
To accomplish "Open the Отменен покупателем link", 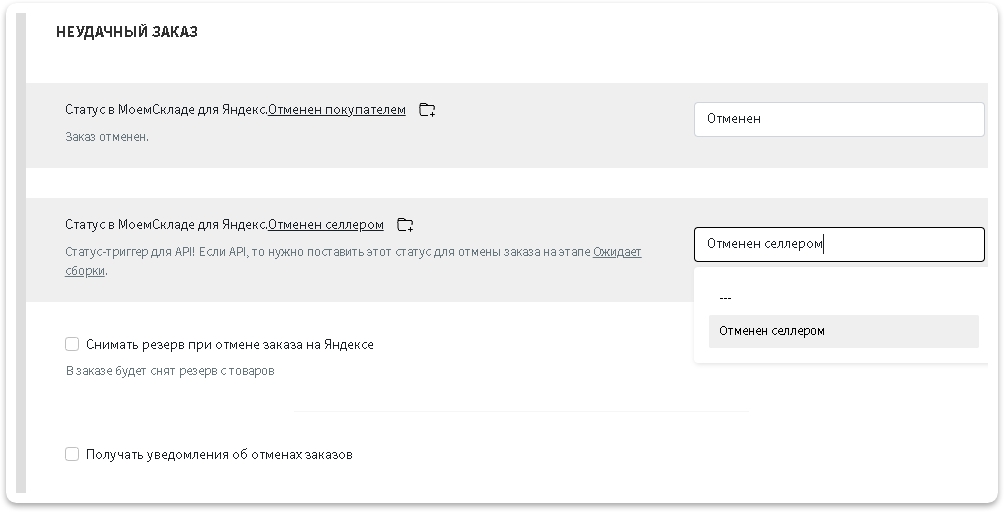I will (337, 109).
